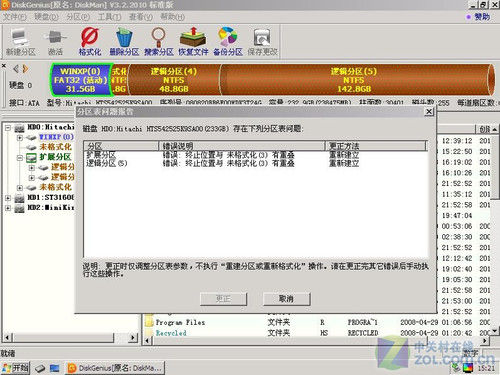This screenshot has width=500, height=375.
Task: Collapse the HD0:Hitachi tree node
Action: click(x=8, y=128)
